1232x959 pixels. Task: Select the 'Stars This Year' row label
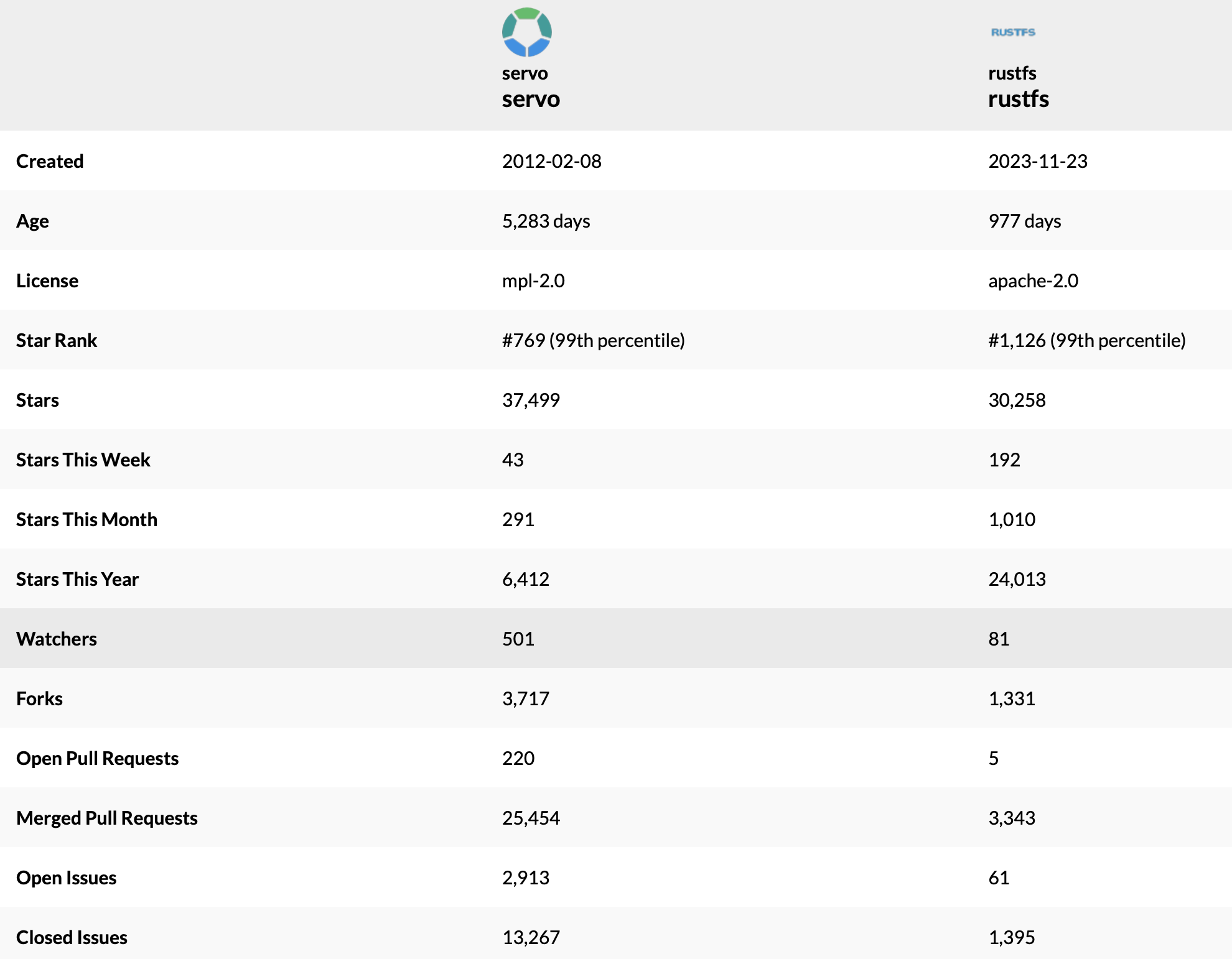click(77, 579)
